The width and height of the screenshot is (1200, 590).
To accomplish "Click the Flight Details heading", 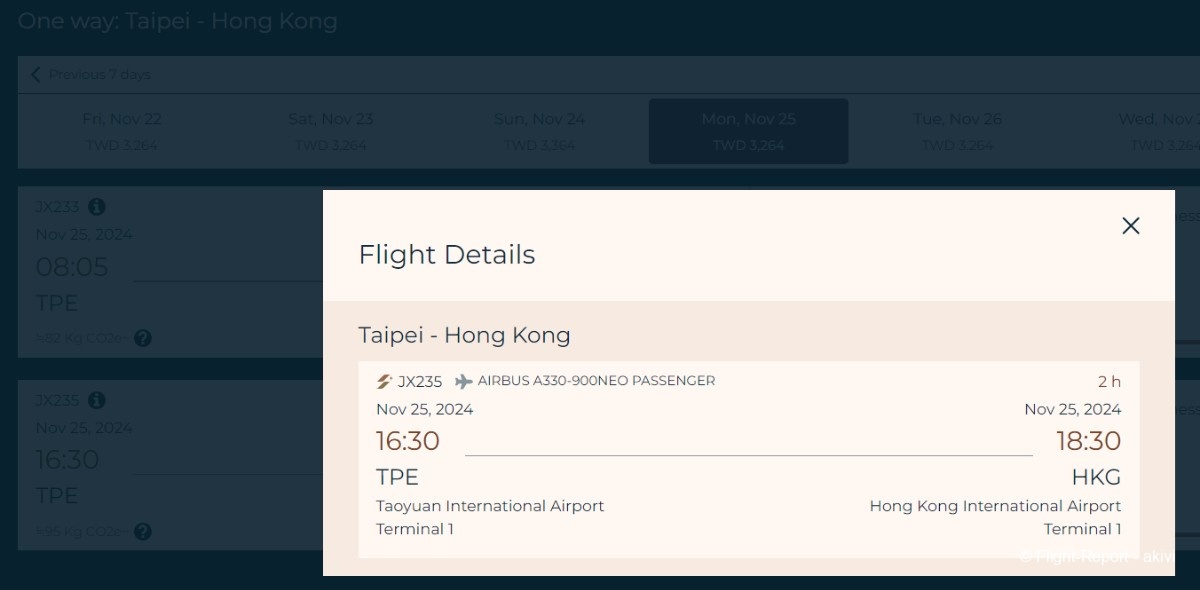I will [x=446, y=255].
